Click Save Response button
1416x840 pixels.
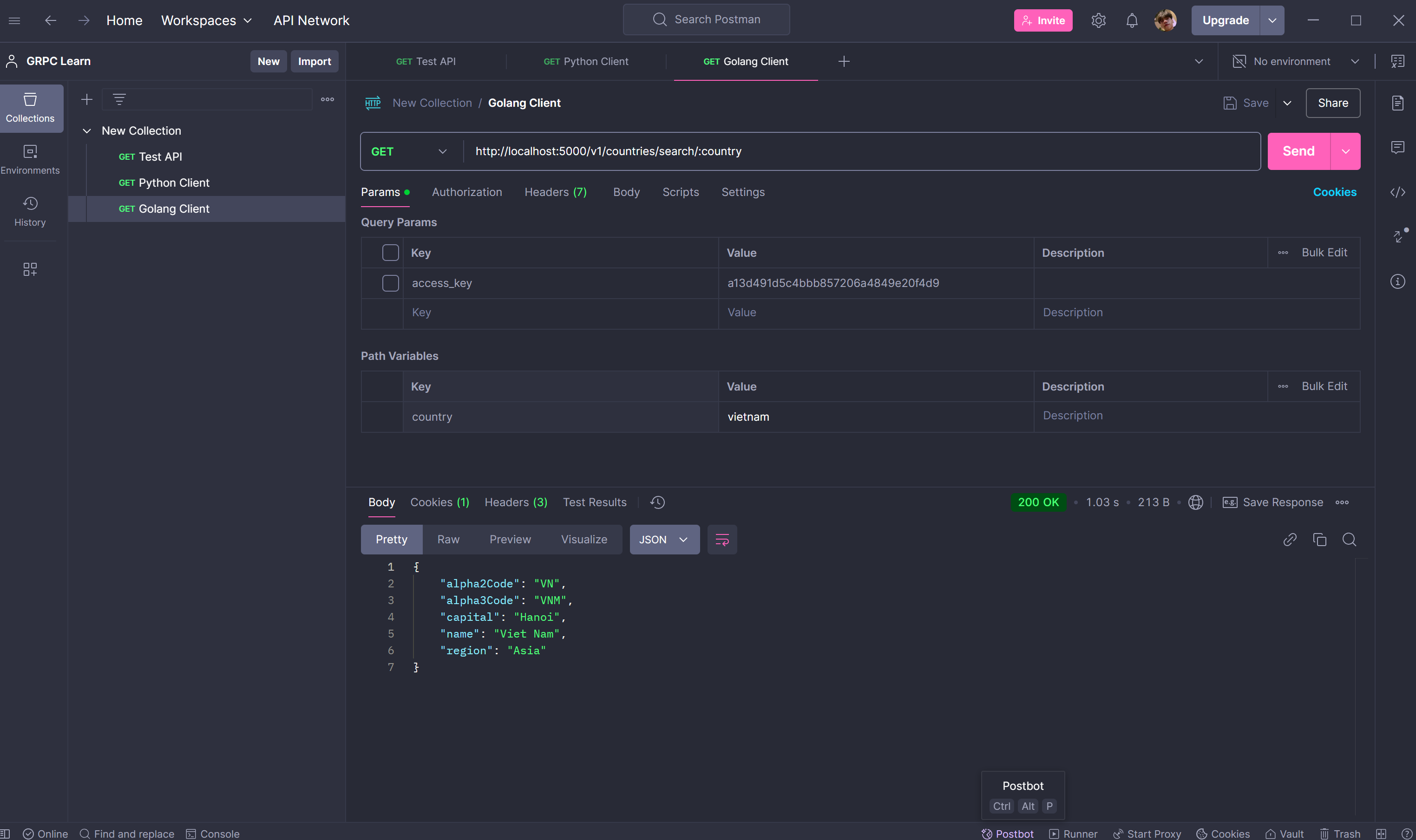(x=1273, y=502)
